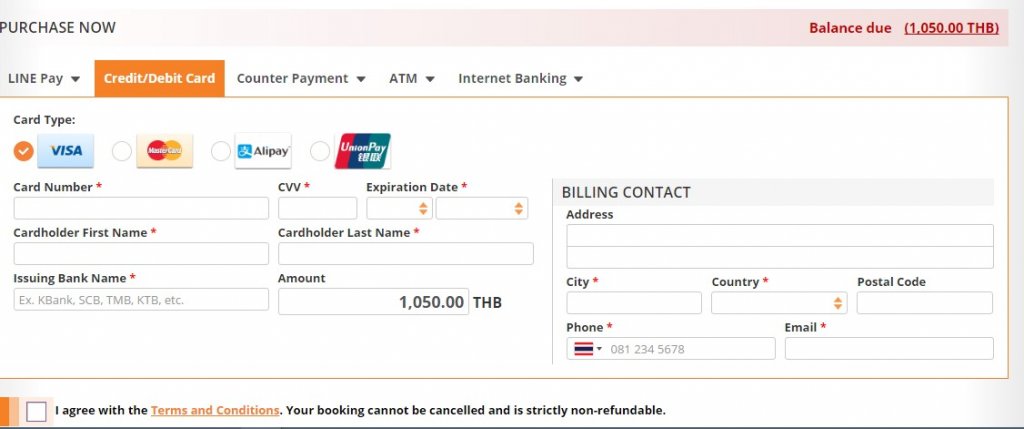Click the UnionPay logo icon
1024x429 pixels.
(362, 151)
